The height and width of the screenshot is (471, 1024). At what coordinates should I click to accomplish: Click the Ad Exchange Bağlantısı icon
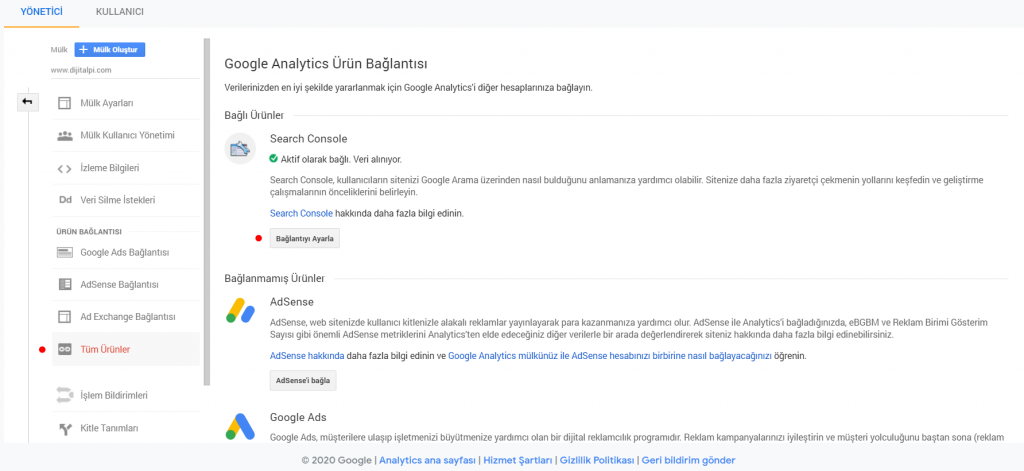click(64, 317)
